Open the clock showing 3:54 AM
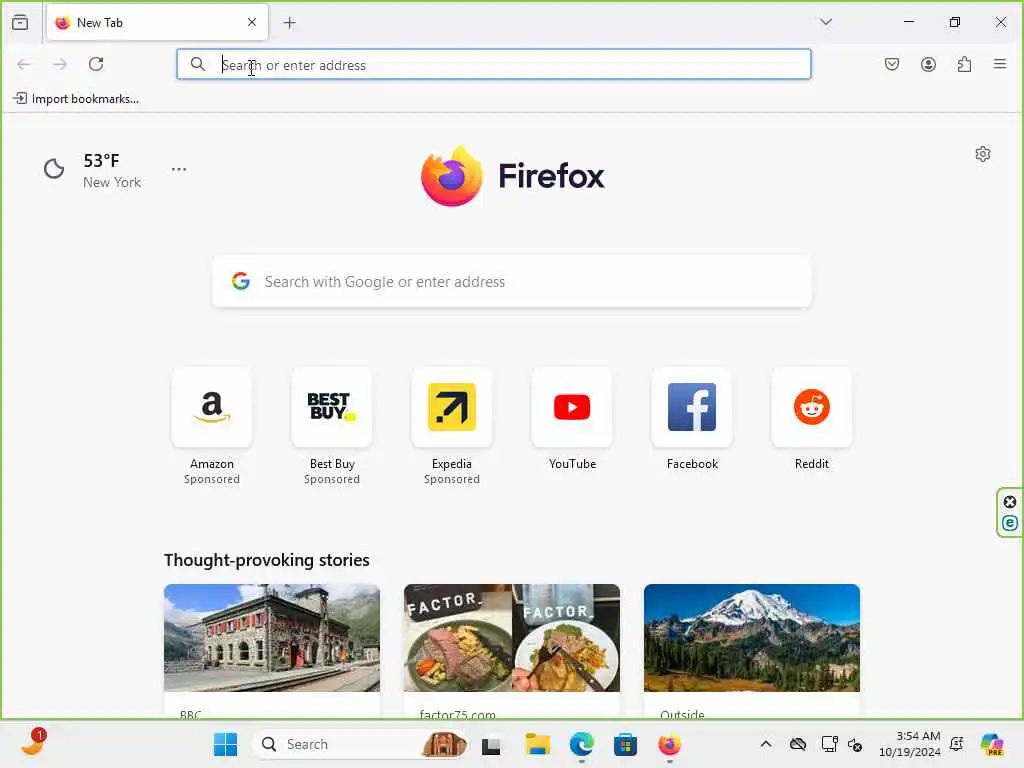The image size is (1024, 768). [910, 744]
